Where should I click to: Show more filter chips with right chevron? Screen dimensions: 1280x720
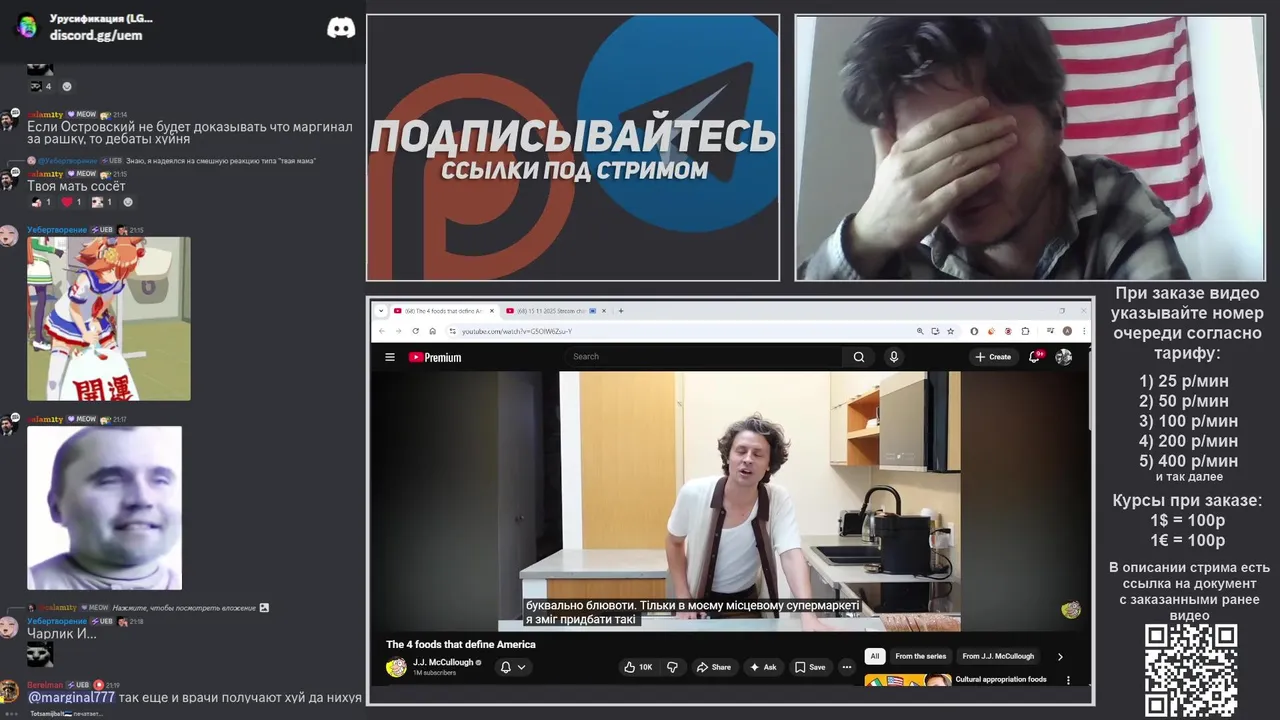pos(1060,657)
